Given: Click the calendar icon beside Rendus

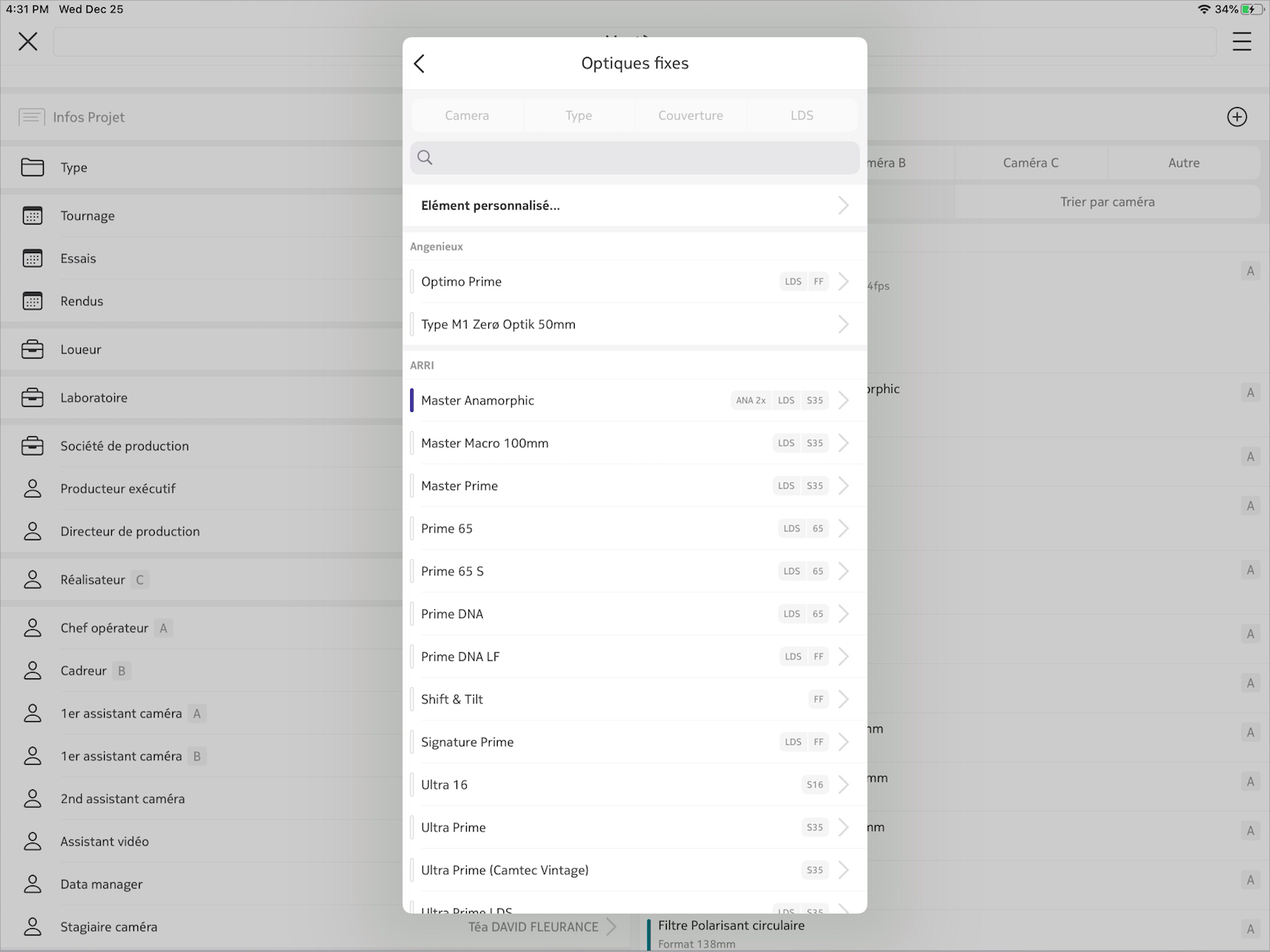Looking at the screenshot, I should point(33,301).
